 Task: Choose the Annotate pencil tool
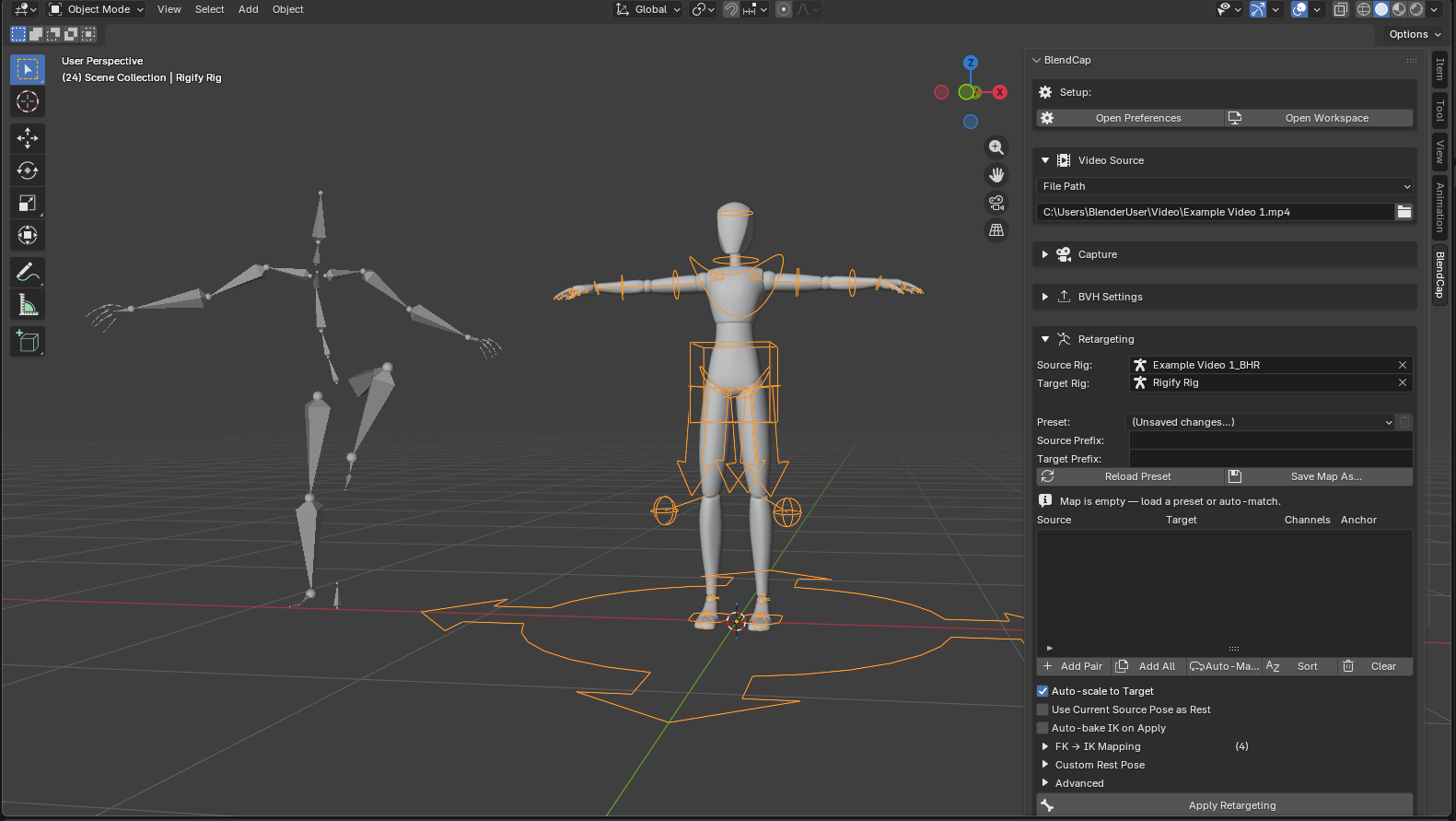[x=28, y=273]
